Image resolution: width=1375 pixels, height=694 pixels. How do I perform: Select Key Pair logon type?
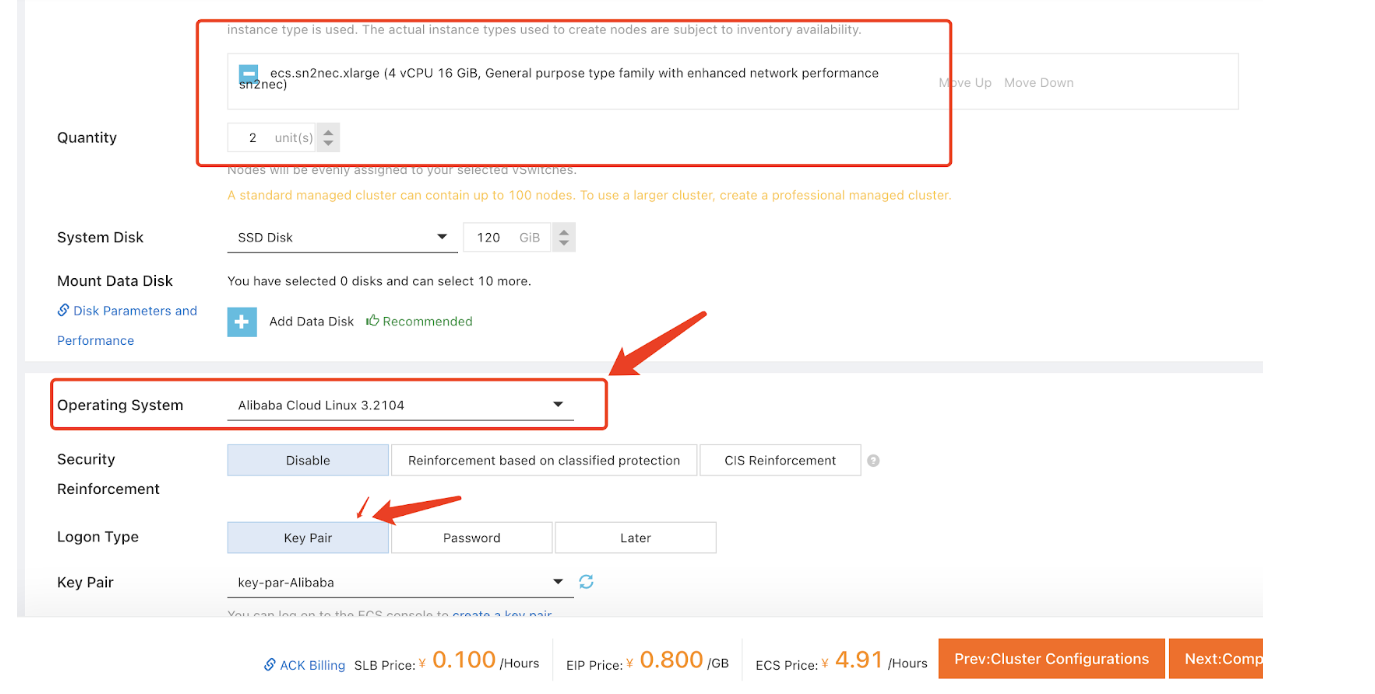tap(308, 537)
